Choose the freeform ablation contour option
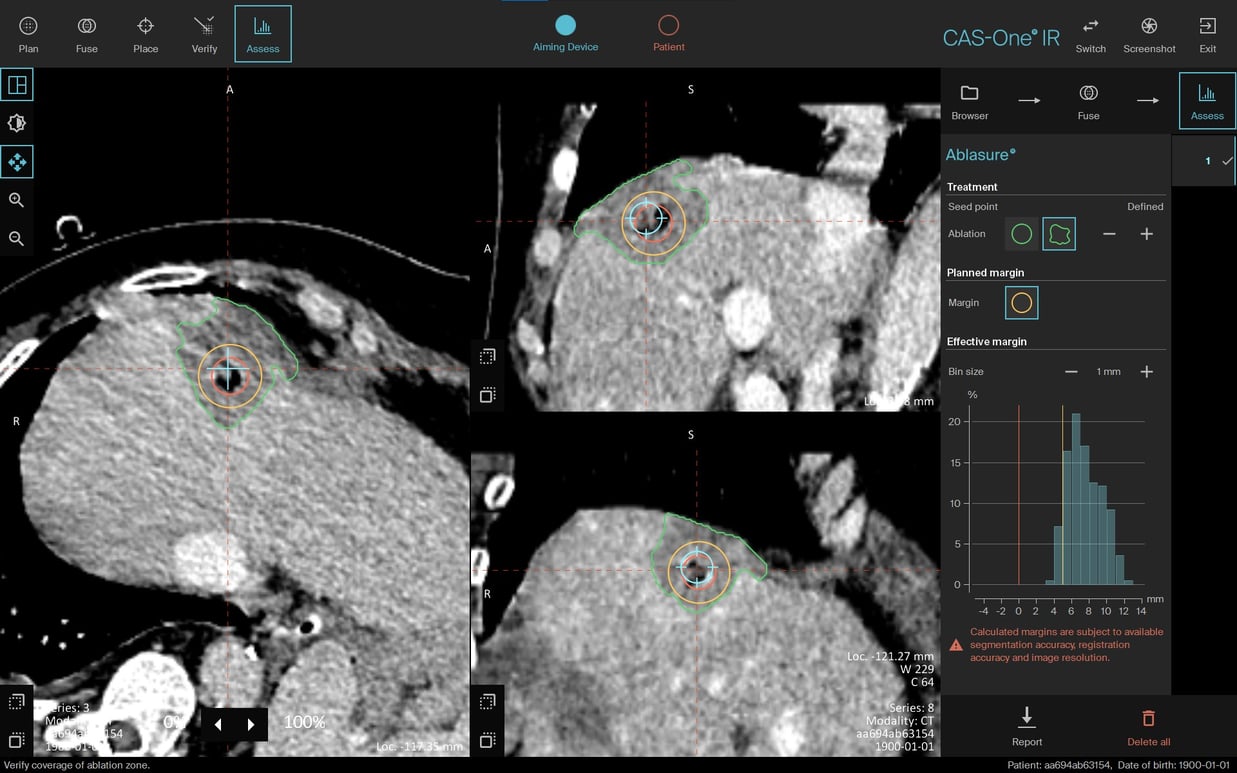The height and width of the screenshot is (773, 1237). point(1059,234)
